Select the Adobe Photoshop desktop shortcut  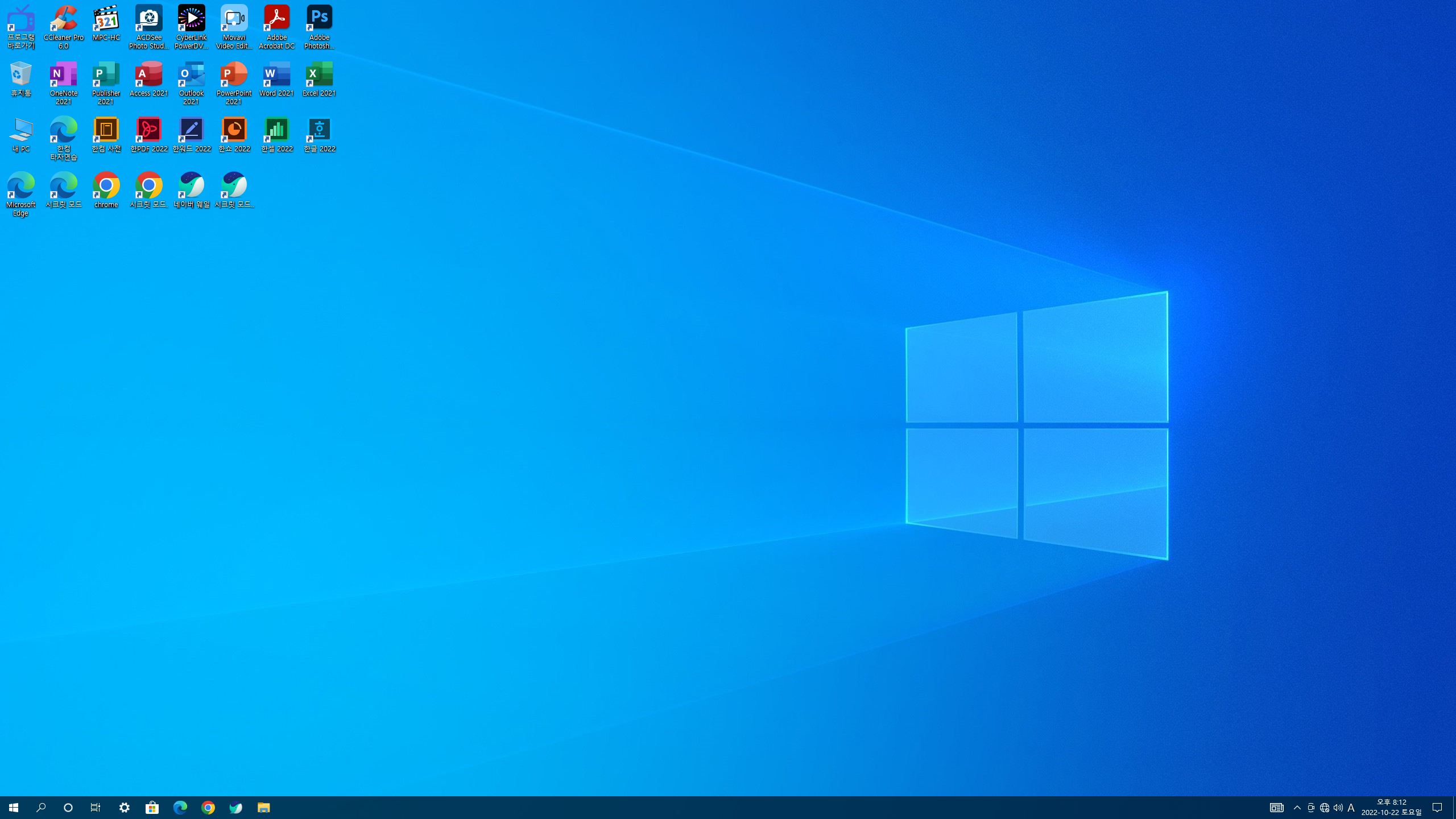point(319,26)
